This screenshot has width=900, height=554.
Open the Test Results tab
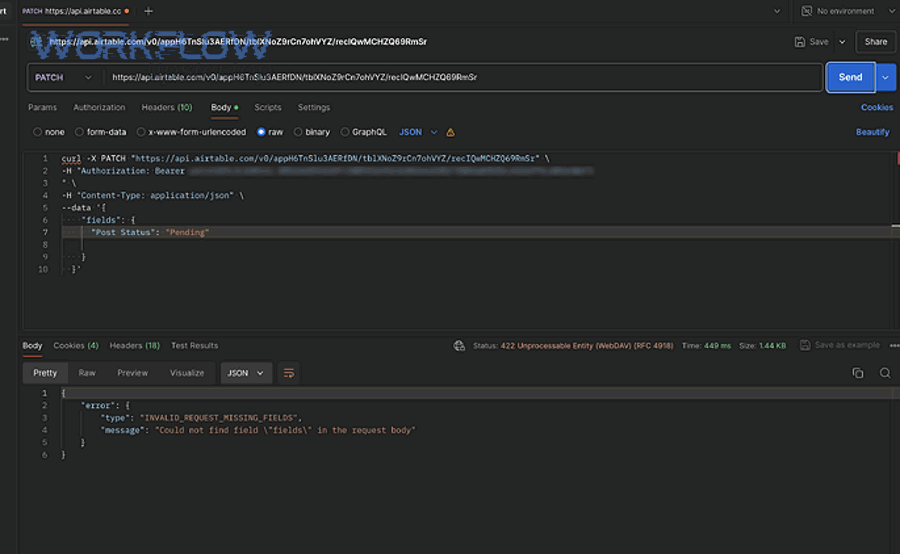194,346
